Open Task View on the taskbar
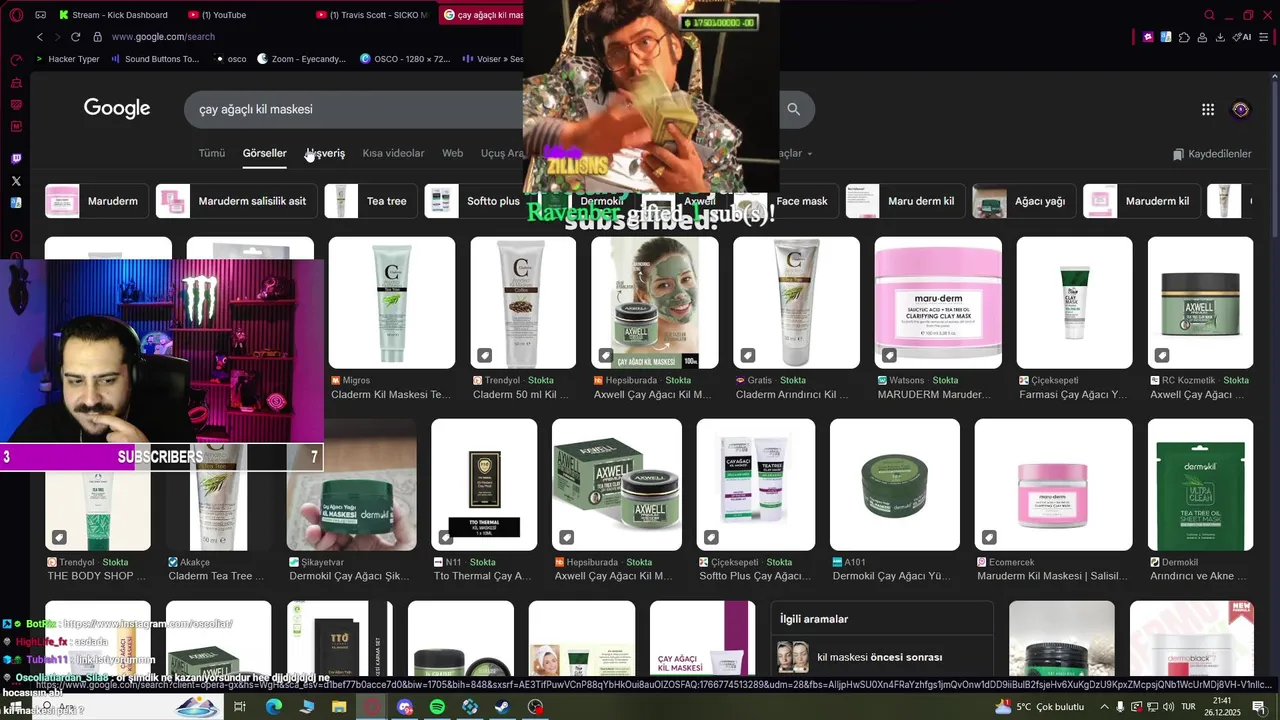The width and height of the screenshot is (1280, 720). [x=240, y=707]
